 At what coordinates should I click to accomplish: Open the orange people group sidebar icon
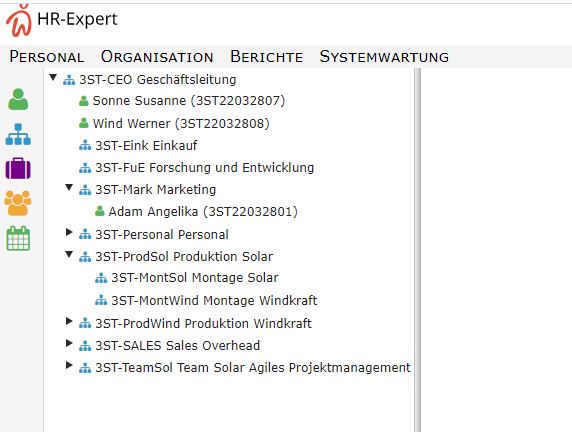pyautogui.click(x=18, y=203)
